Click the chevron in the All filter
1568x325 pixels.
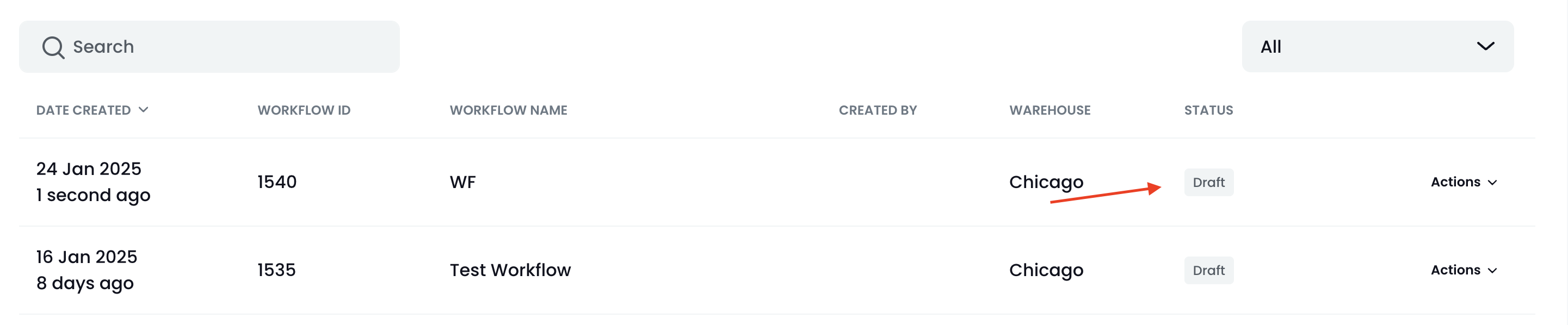point(1485,47)
